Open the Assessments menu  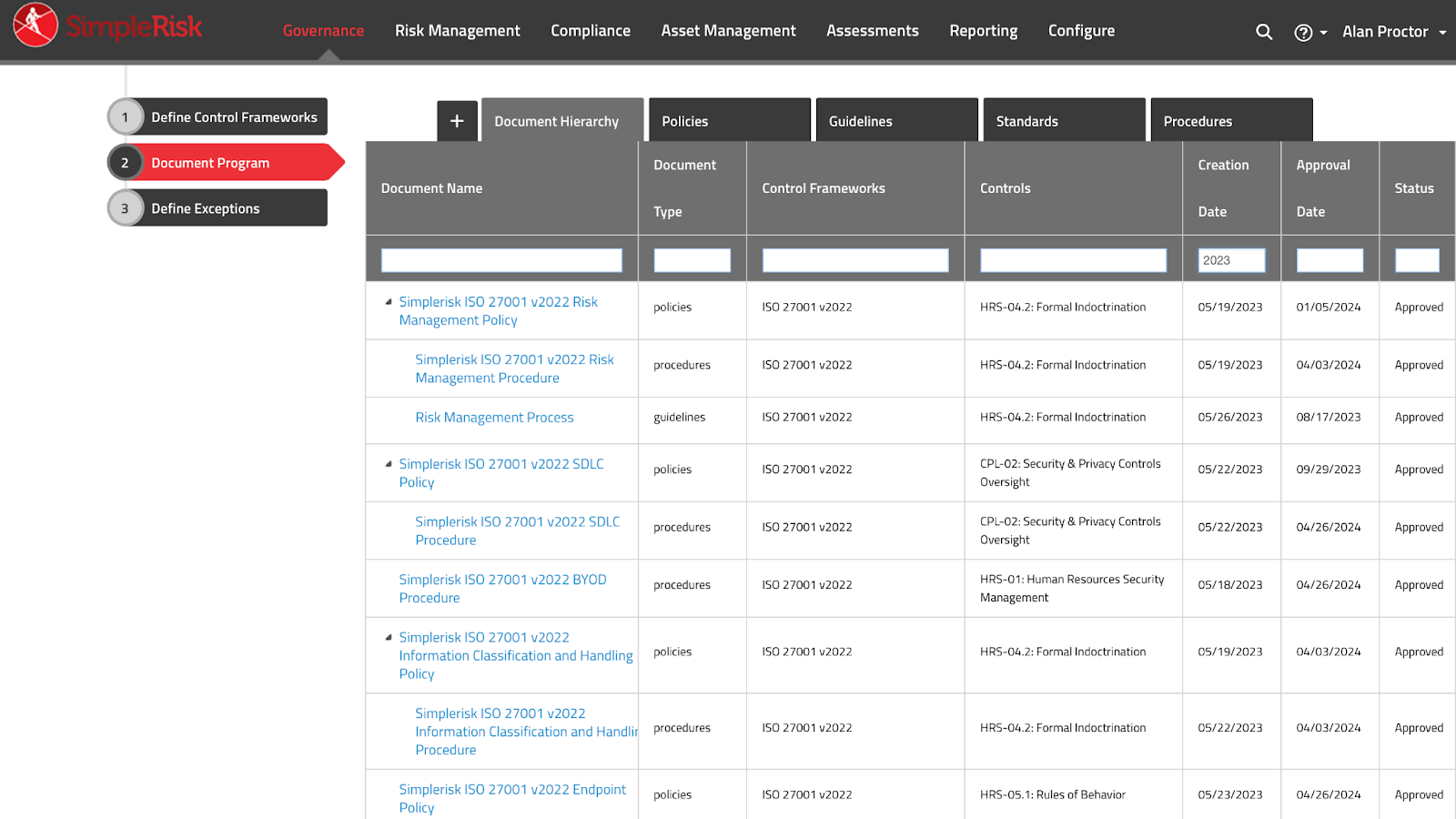coord(873,31)
